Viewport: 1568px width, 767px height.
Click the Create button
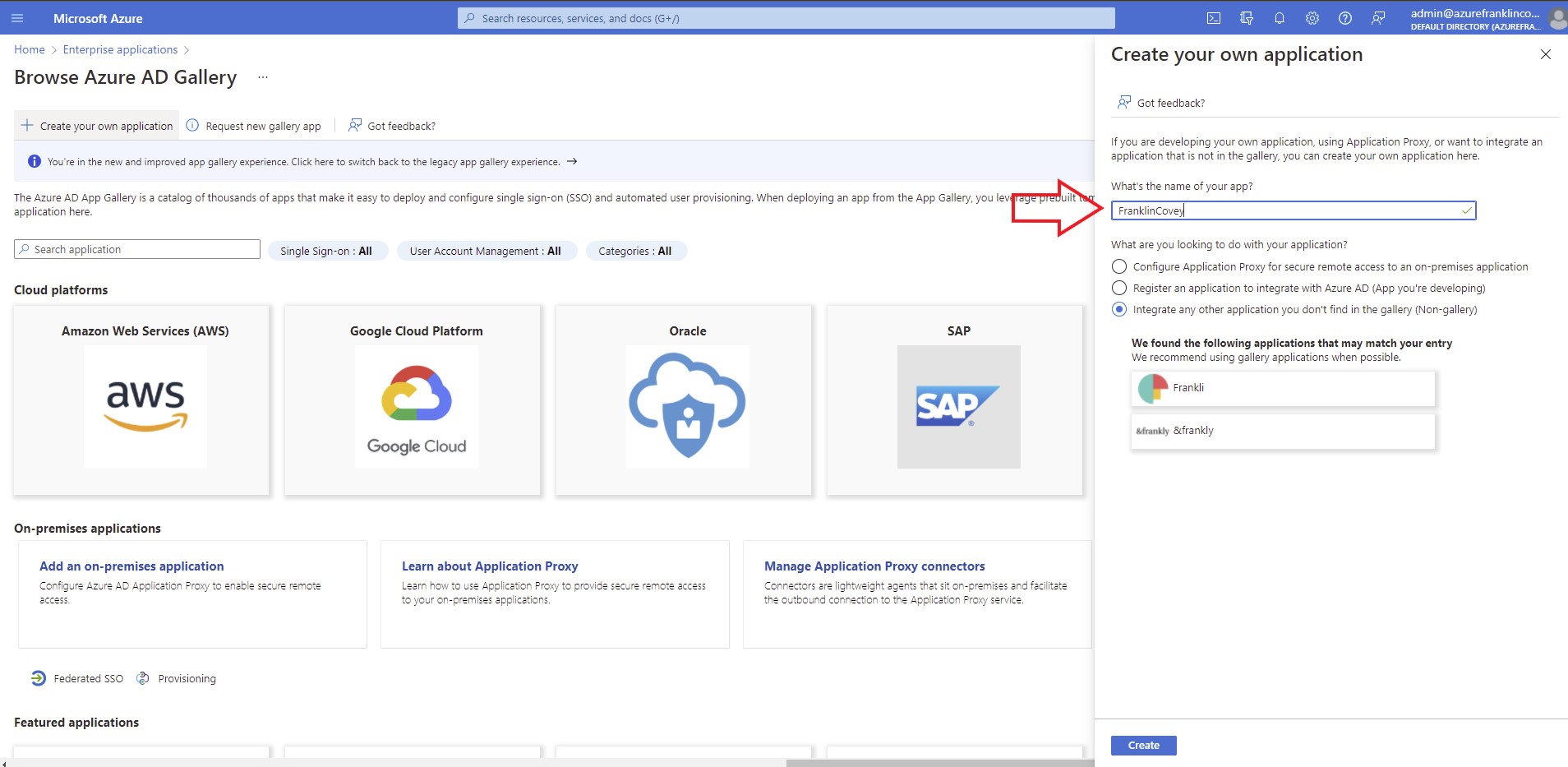pos(1143,745)
